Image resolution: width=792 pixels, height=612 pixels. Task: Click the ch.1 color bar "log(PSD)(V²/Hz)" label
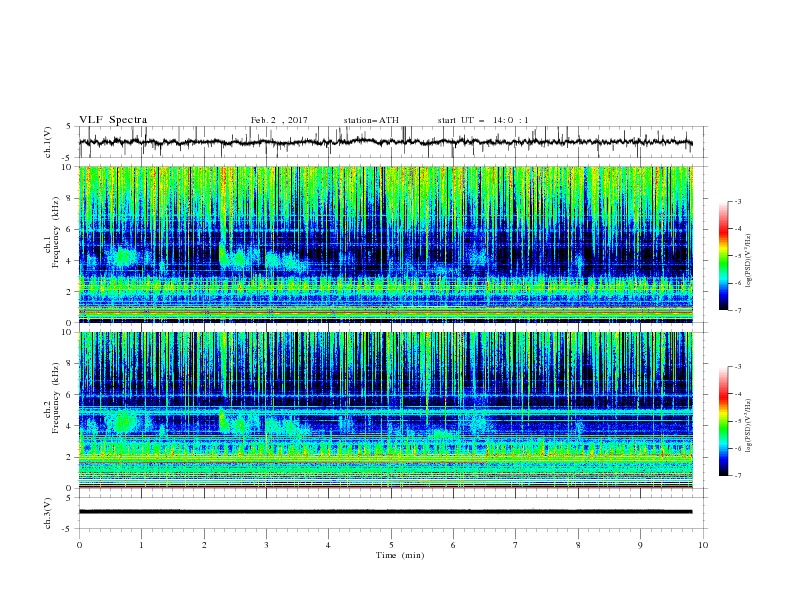pyautogui.click(x=749, y=261)
